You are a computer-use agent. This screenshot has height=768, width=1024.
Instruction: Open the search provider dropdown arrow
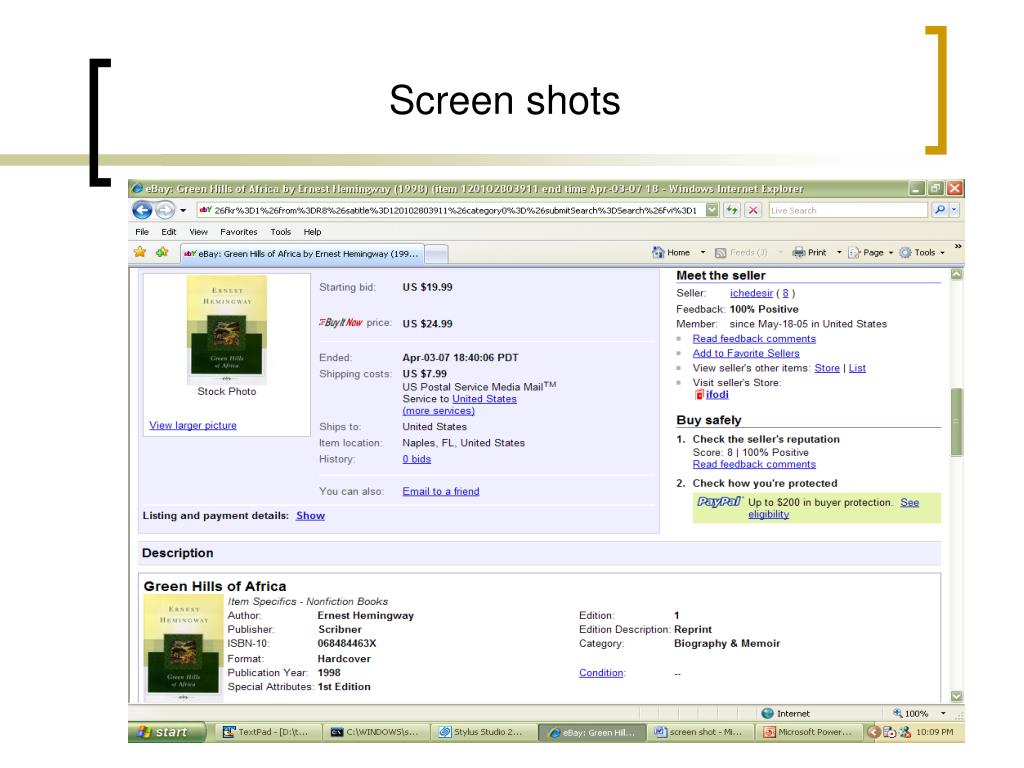click(954, 210)
